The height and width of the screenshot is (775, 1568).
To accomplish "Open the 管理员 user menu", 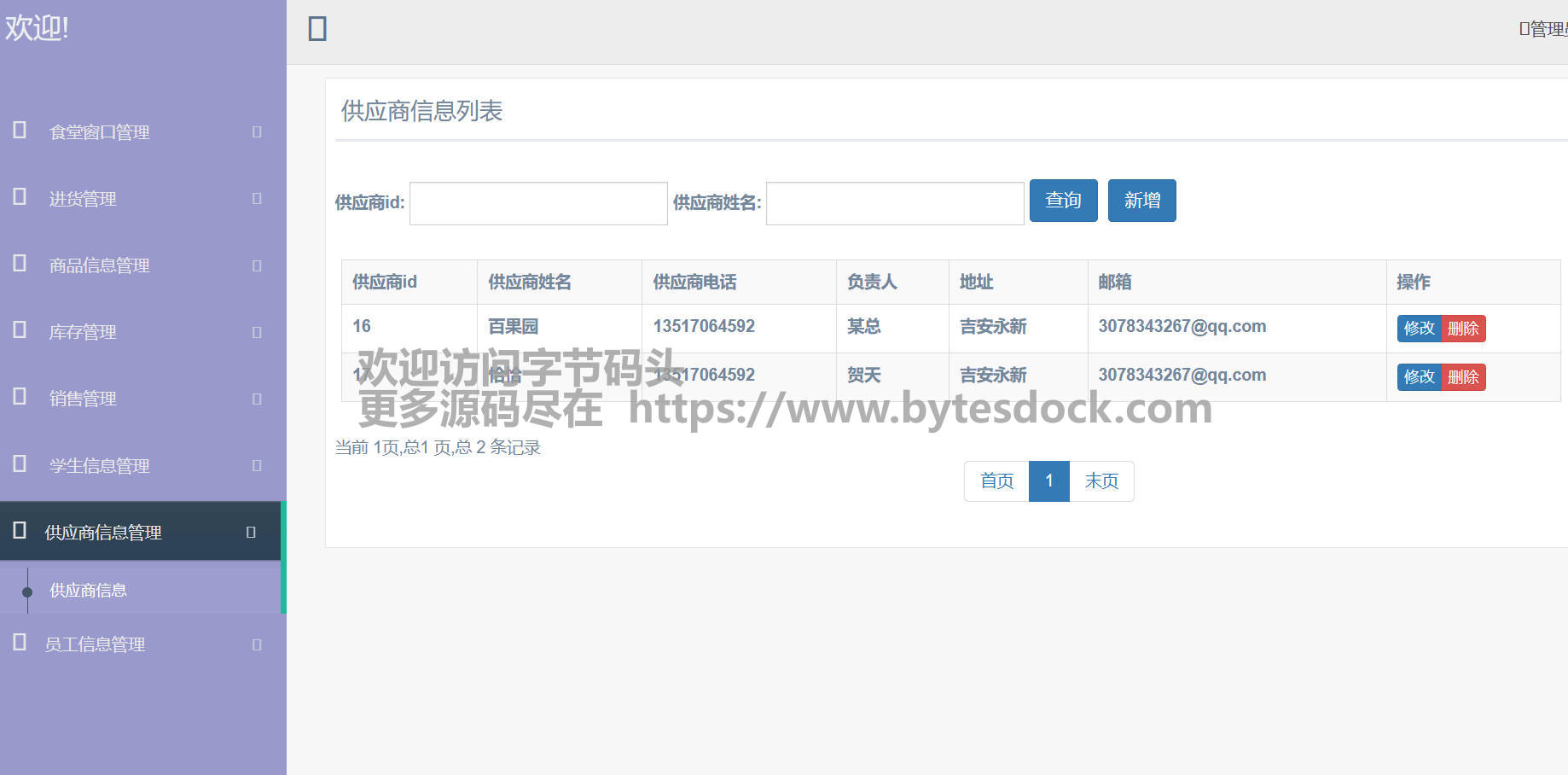I will pos(1544,29).
